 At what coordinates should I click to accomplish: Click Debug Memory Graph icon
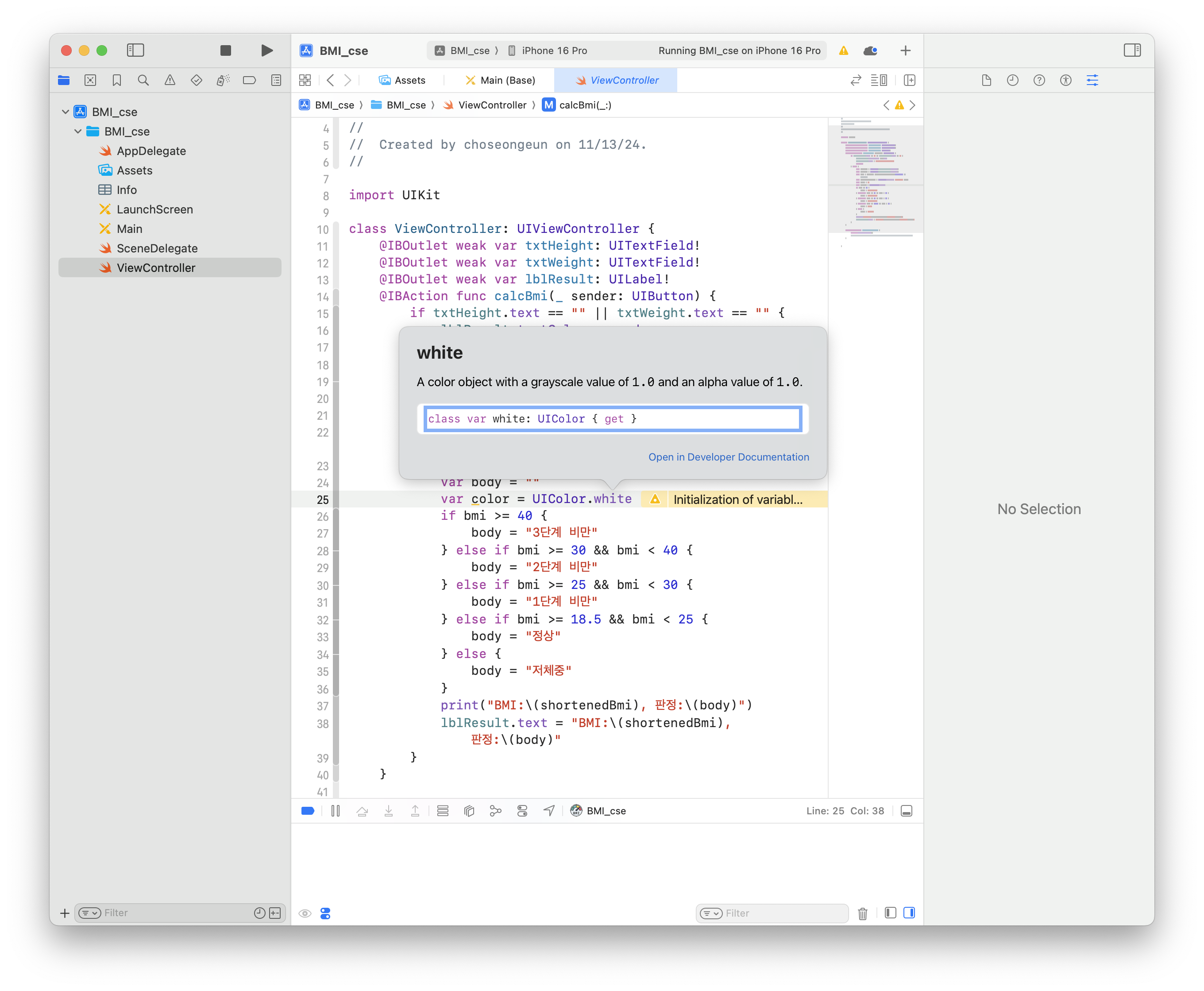point(495,811)
